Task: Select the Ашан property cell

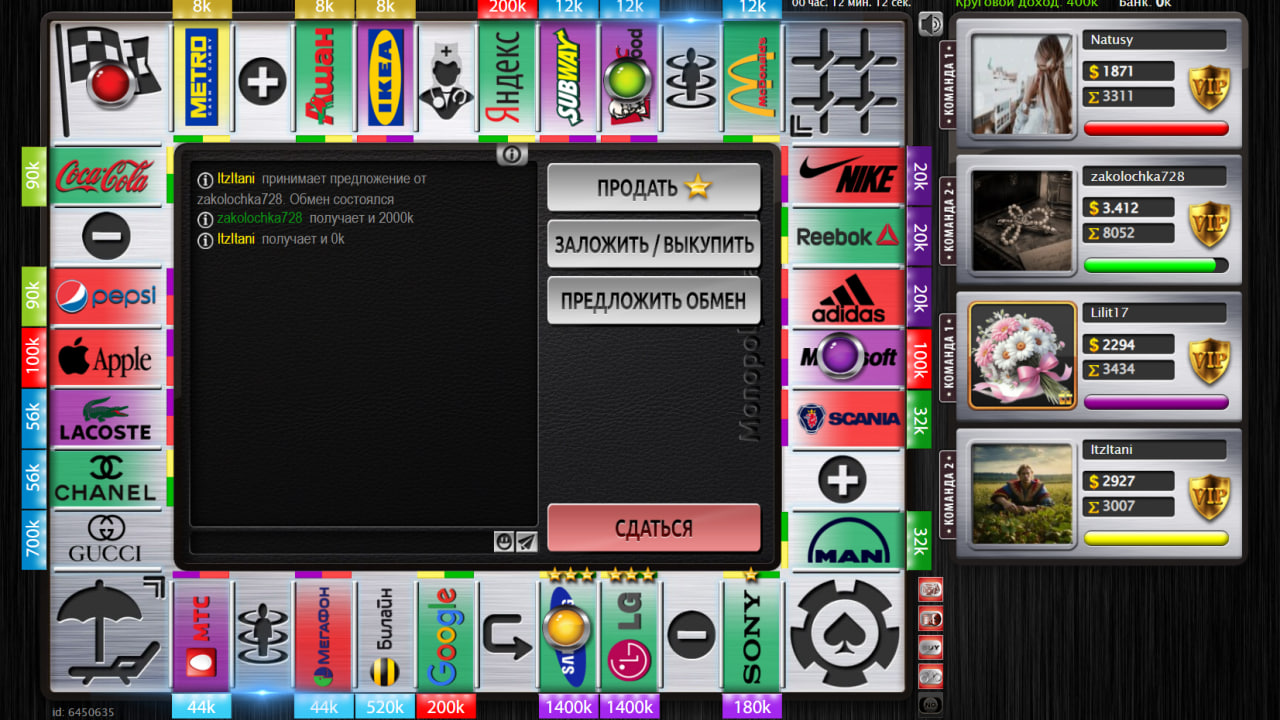Action: tap(324, 79)
